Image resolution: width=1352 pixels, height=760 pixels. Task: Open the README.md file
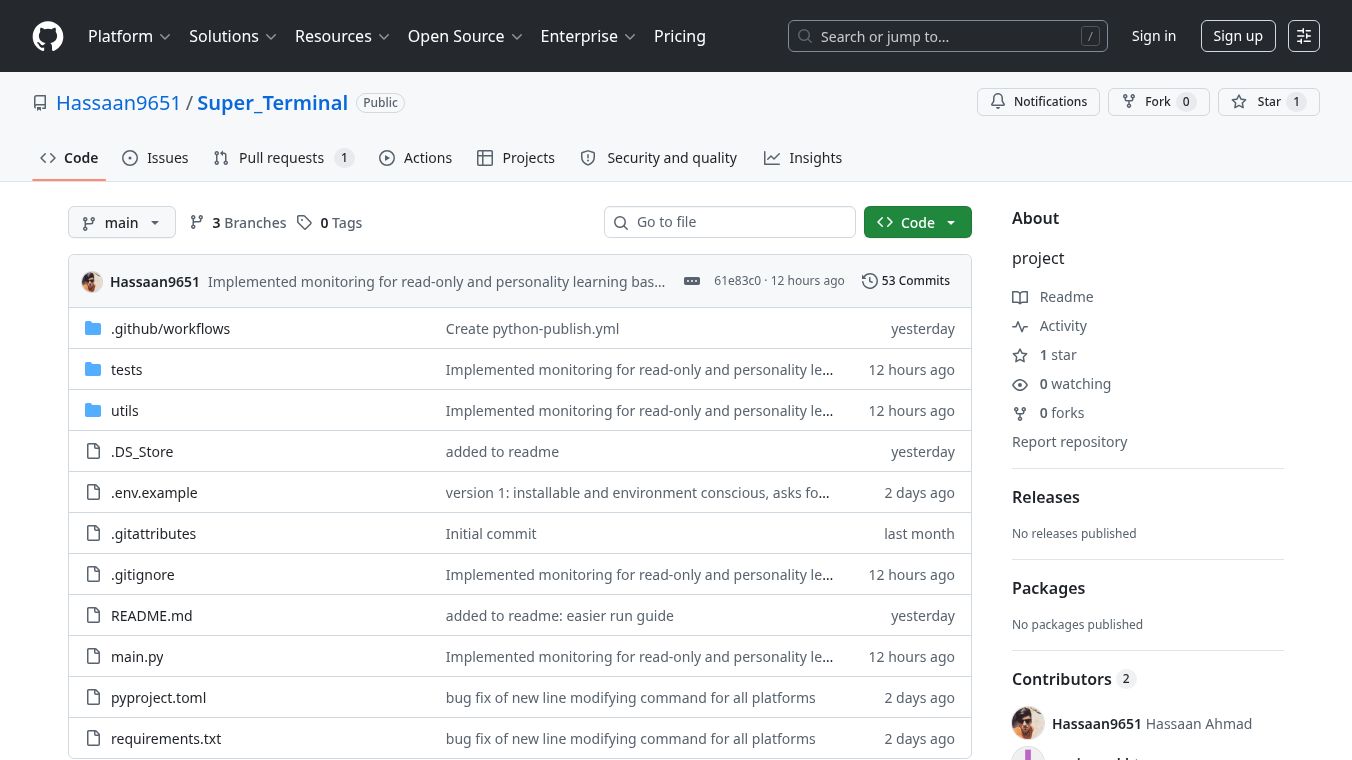pos(151,616)
